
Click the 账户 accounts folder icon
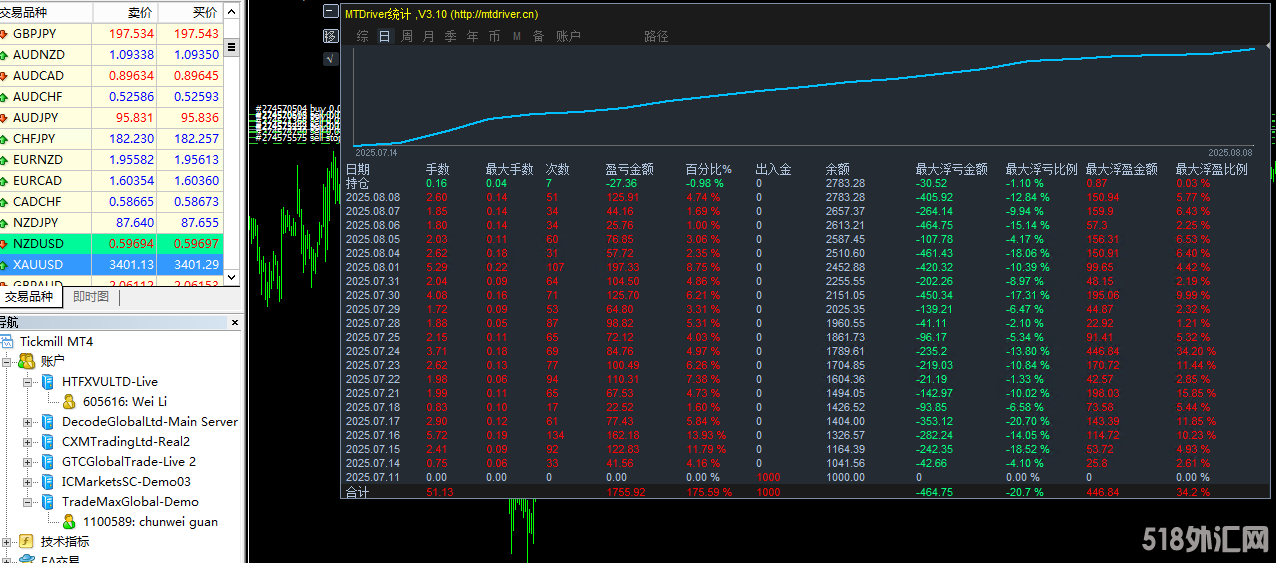(x=27, y=361)
